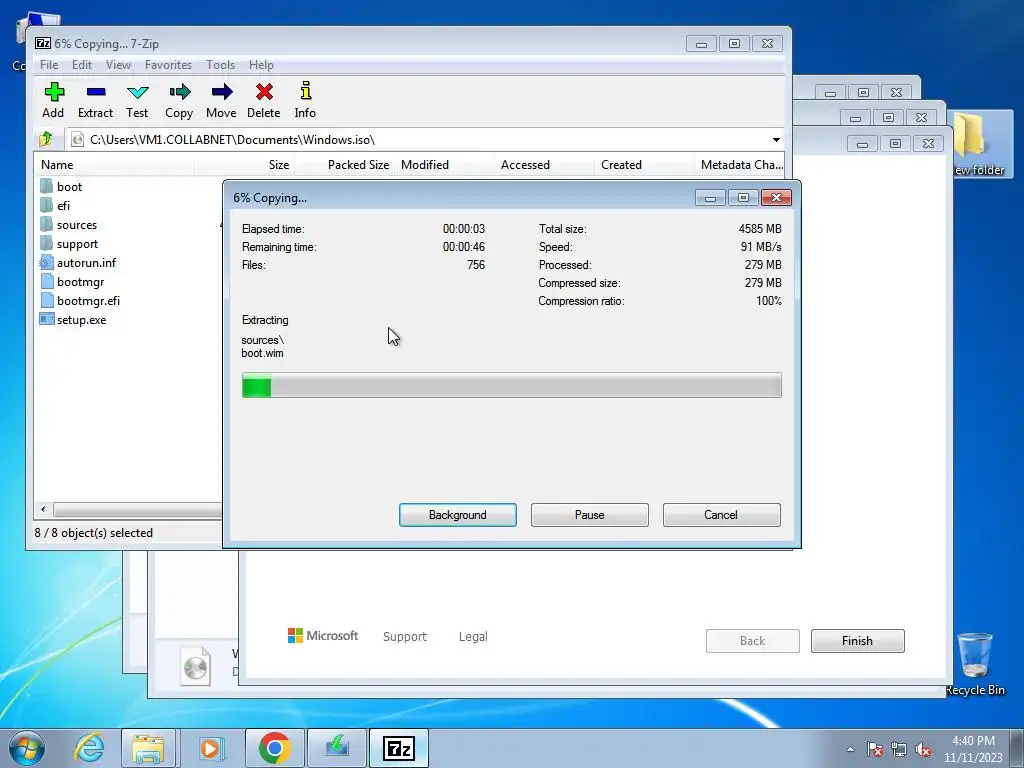
Task: Sort by Created column header
Action: tap(644, 165)
